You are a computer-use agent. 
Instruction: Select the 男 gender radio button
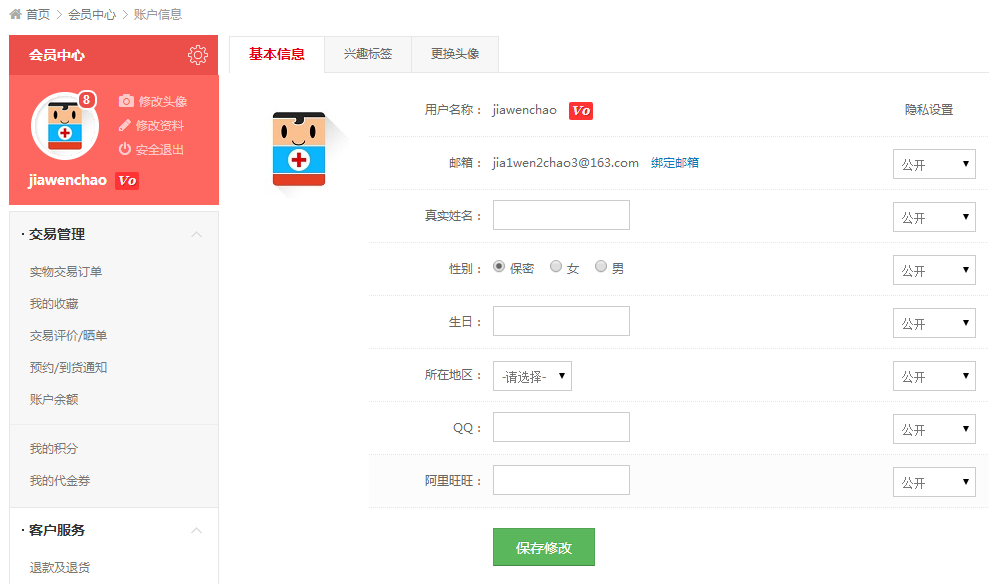601,267
